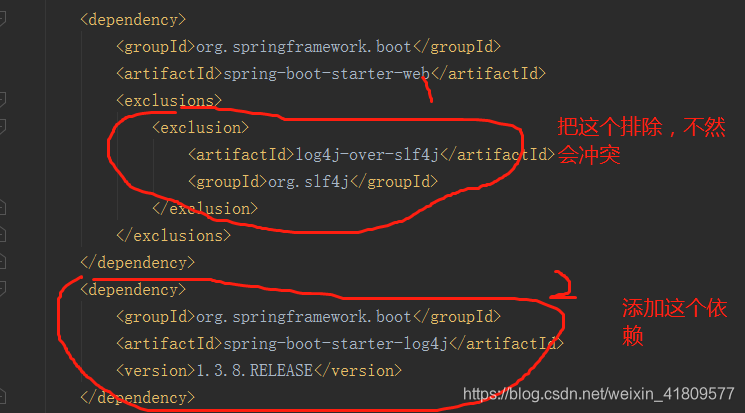Screen dimensions: 745x413
Task: Collapse the fold marker beside the <dependency> tag of spring-boot-starter-log4j
Action: pyautogui.click(x=2, y=289)
